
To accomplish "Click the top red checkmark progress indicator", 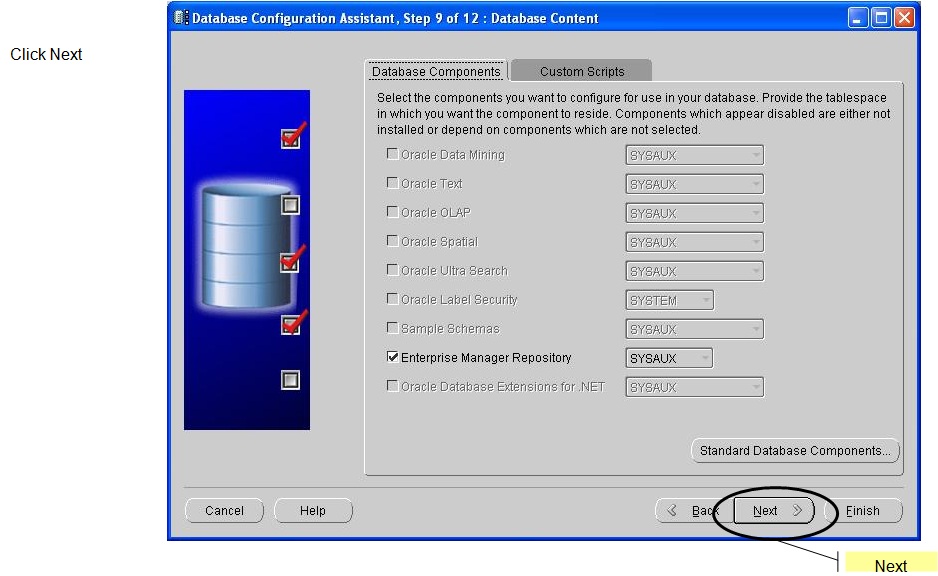I will click(290, 138).
